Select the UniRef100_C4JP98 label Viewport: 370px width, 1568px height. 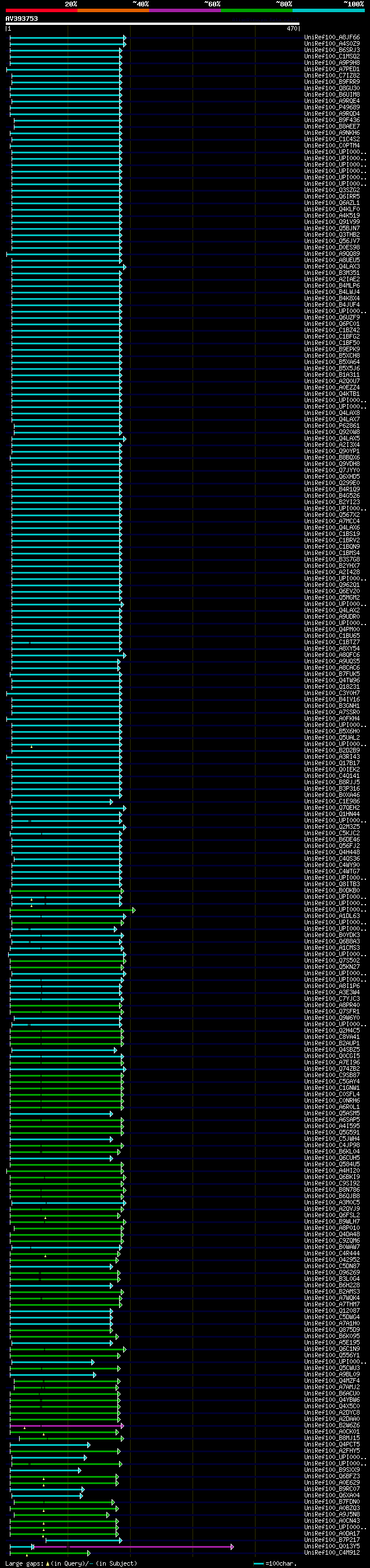332,1145
